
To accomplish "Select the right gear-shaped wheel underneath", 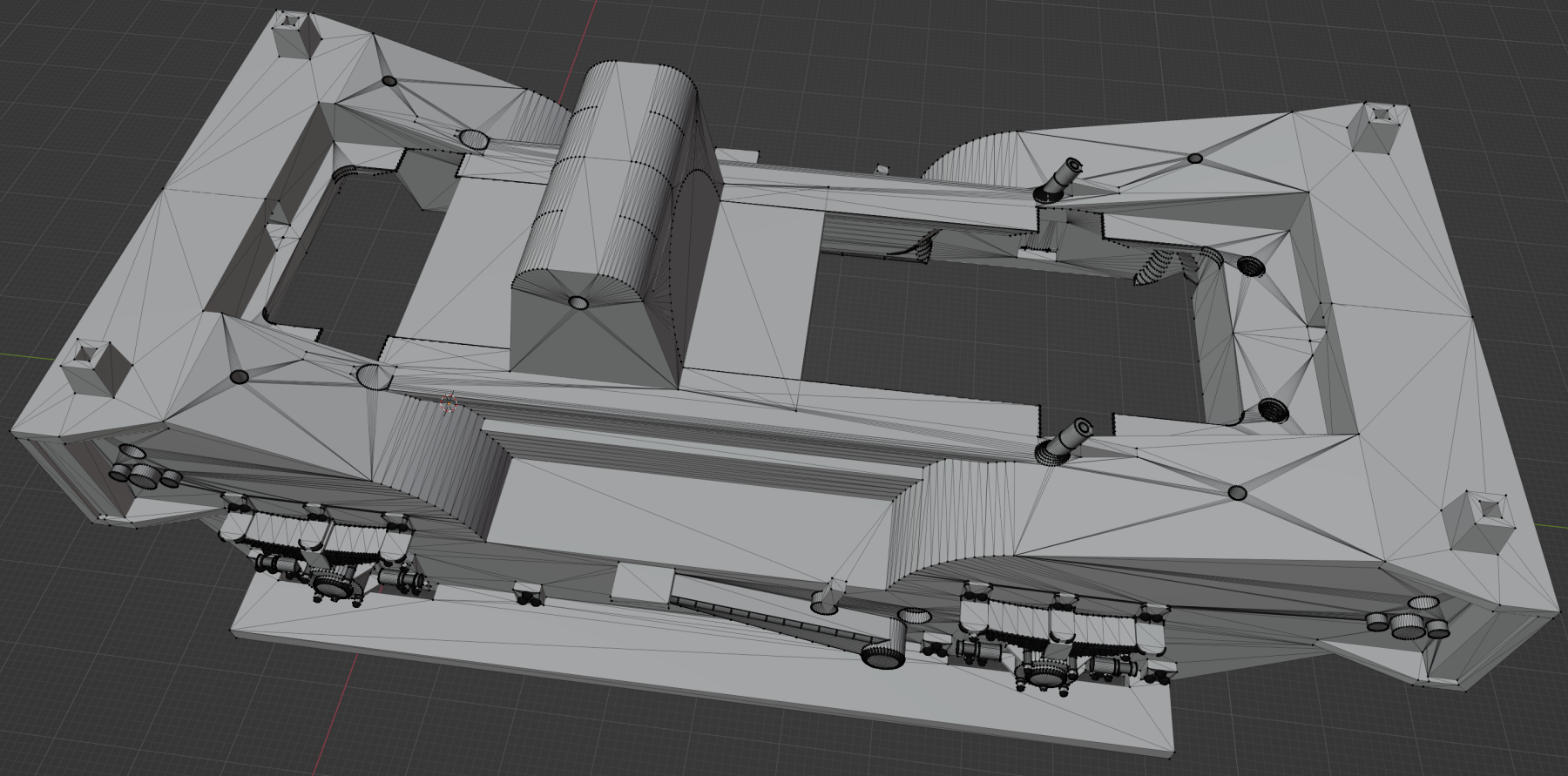I will [x=1044, y=674].
